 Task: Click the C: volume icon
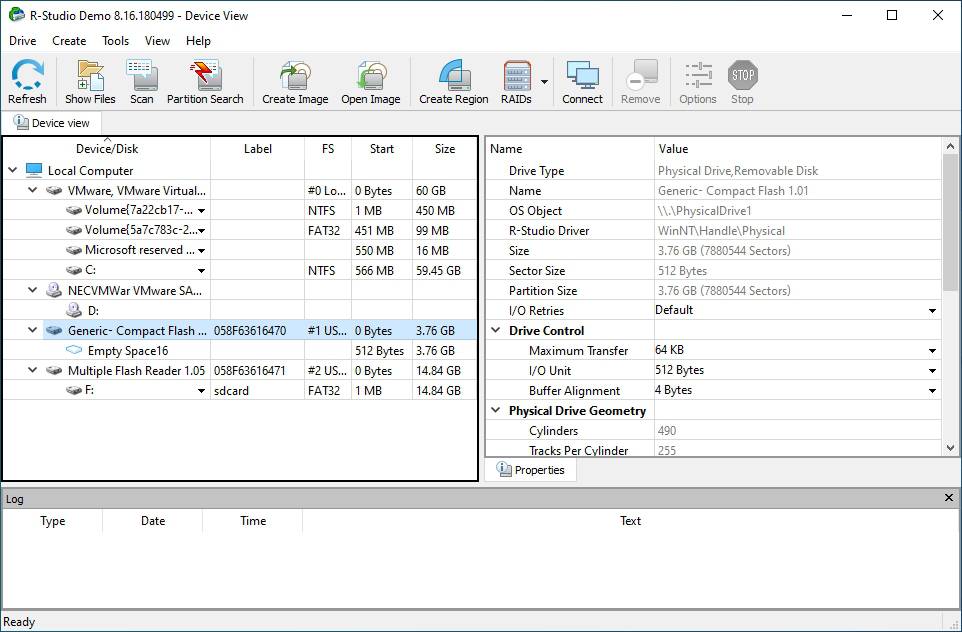pyautogui.click(x=74, y=270)
